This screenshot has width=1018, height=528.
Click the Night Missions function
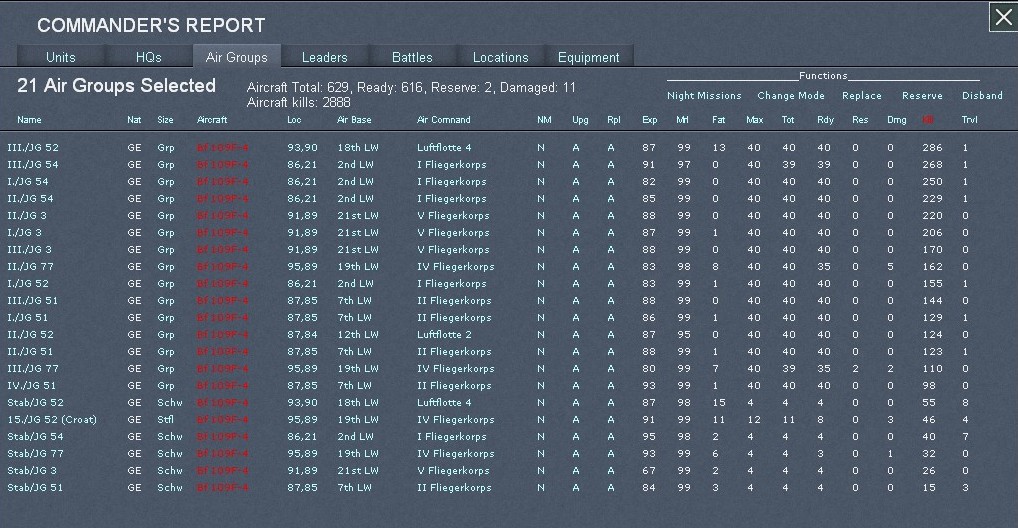click(x=704, y=96)
